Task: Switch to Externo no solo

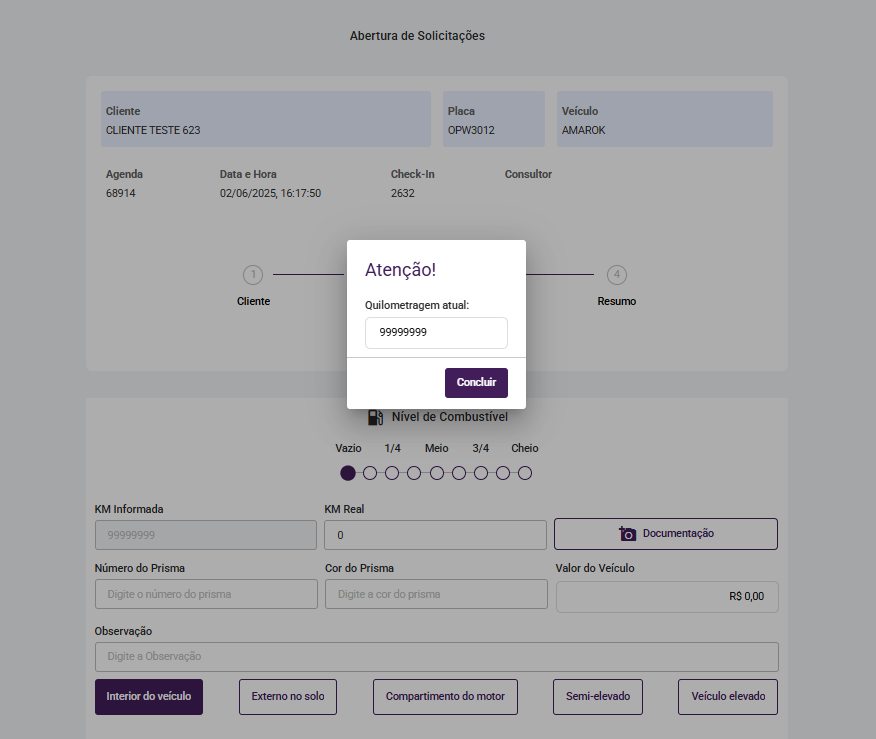Action: click(288, 697)
